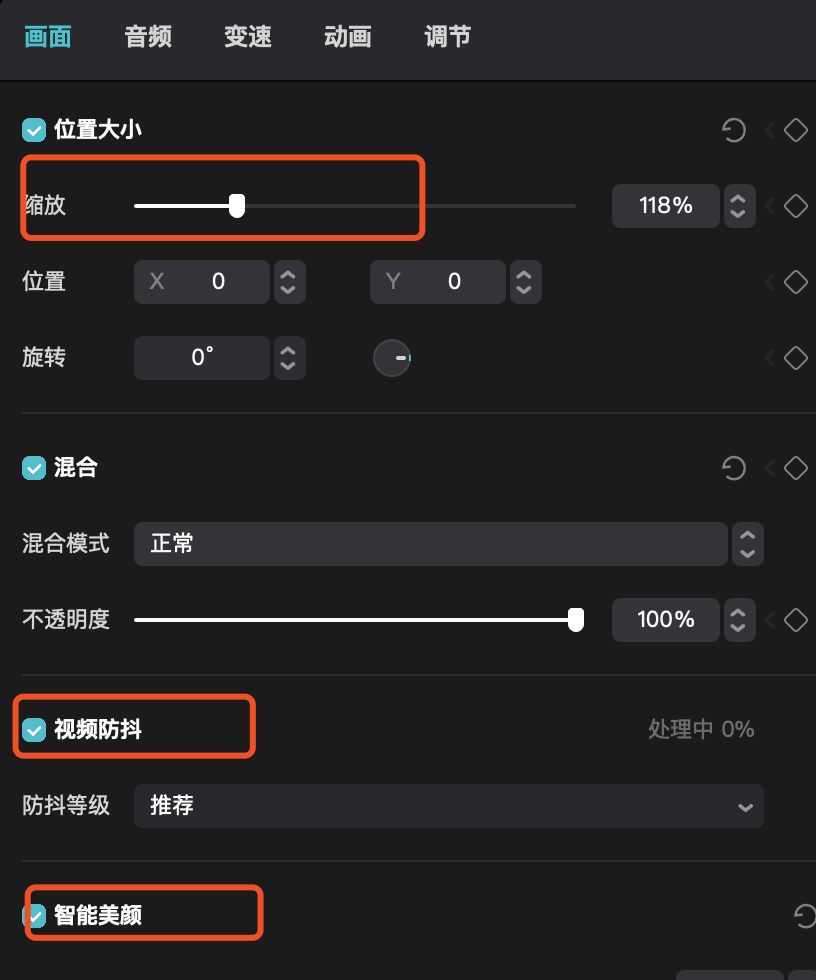Open the 变速 speed tab
816x980 pixels.
point(248,38)
